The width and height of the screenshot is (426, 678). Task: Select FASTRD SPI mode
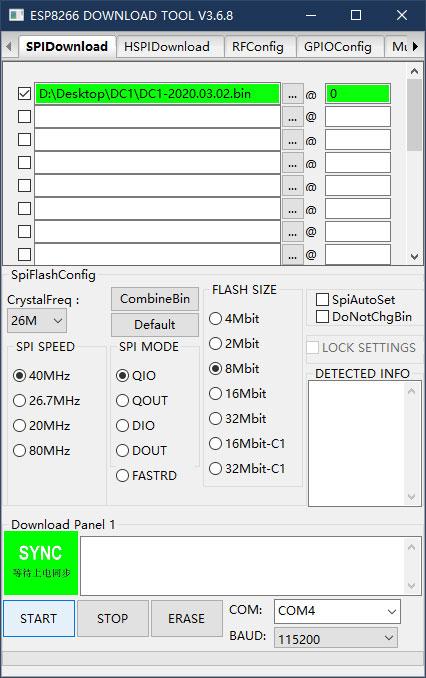(122, 476)
